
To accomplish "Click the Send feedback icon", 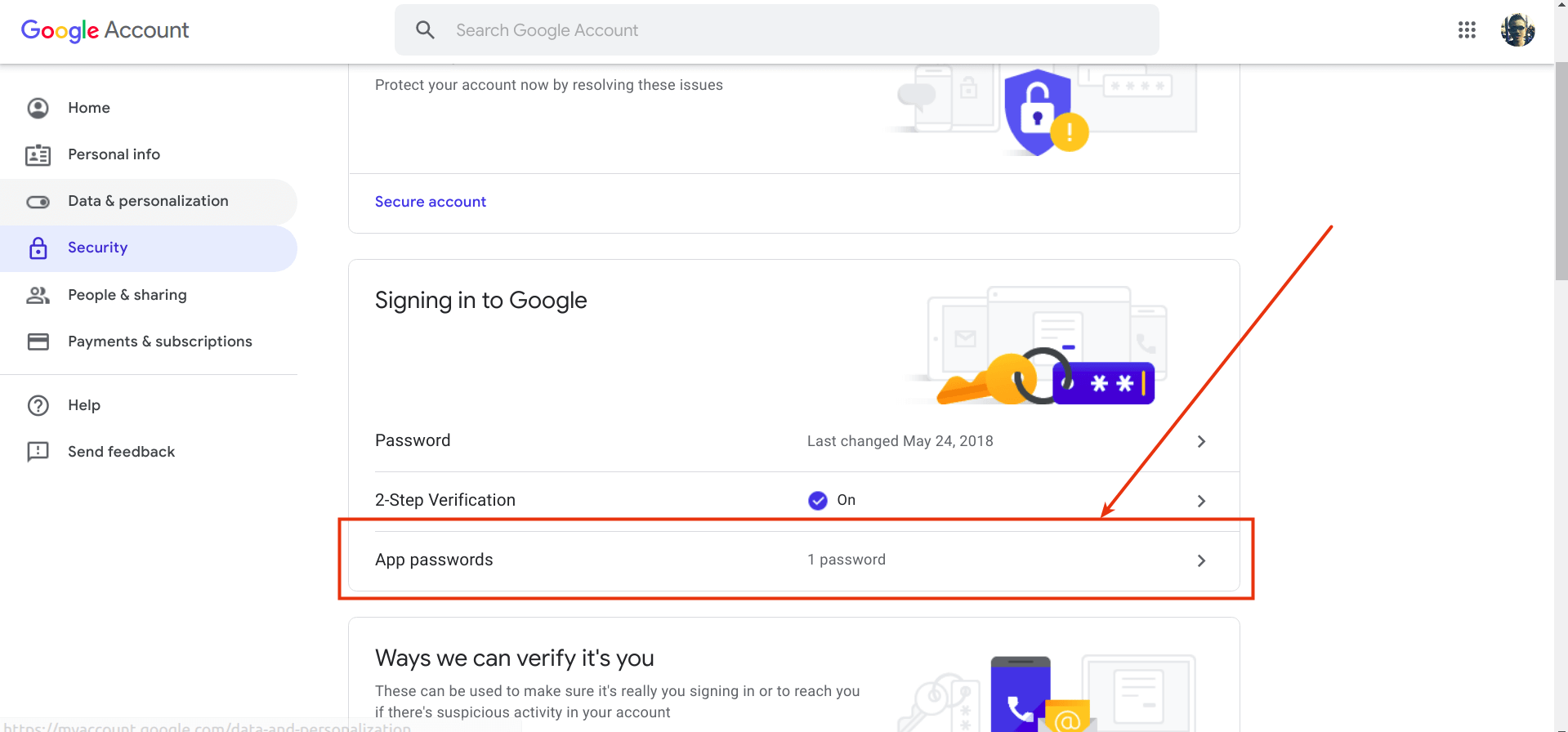I will [38, 452].
